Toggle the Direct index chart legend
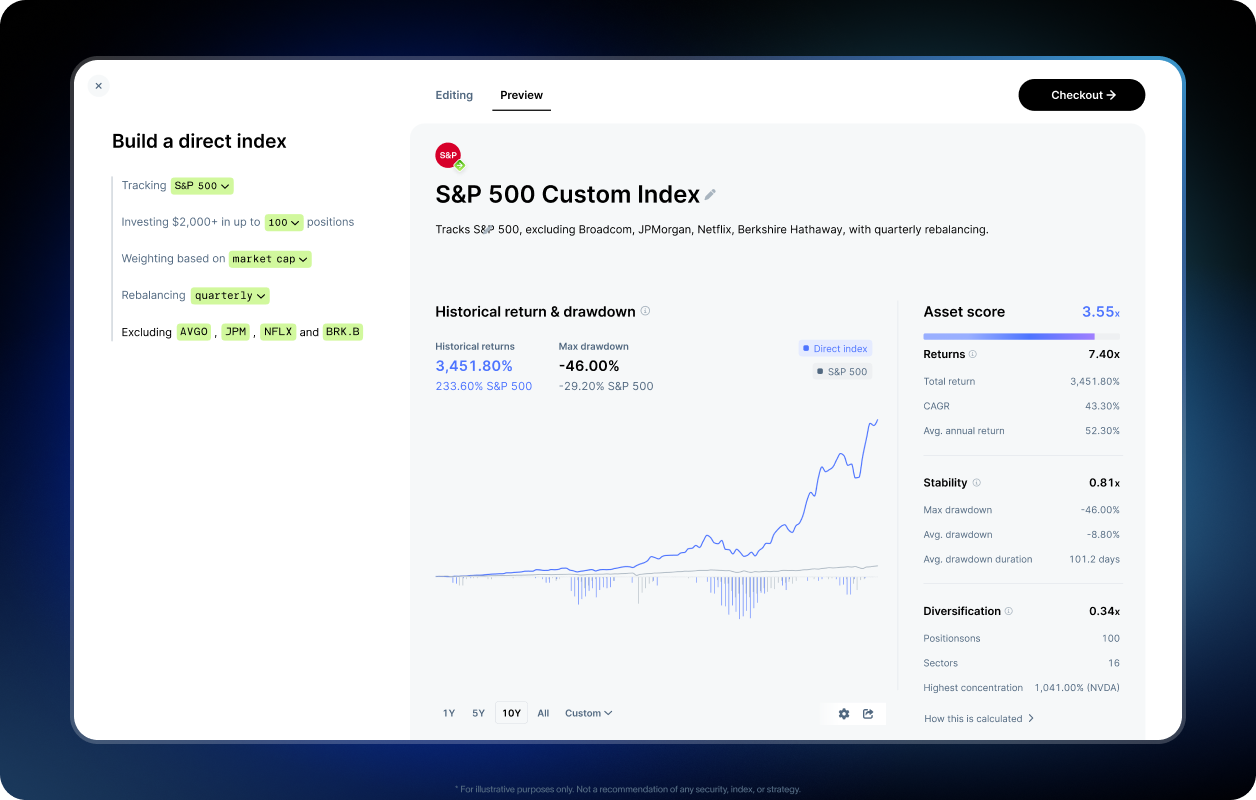The width and height of the screenshot is (1256, 800). tap(835, 349)
